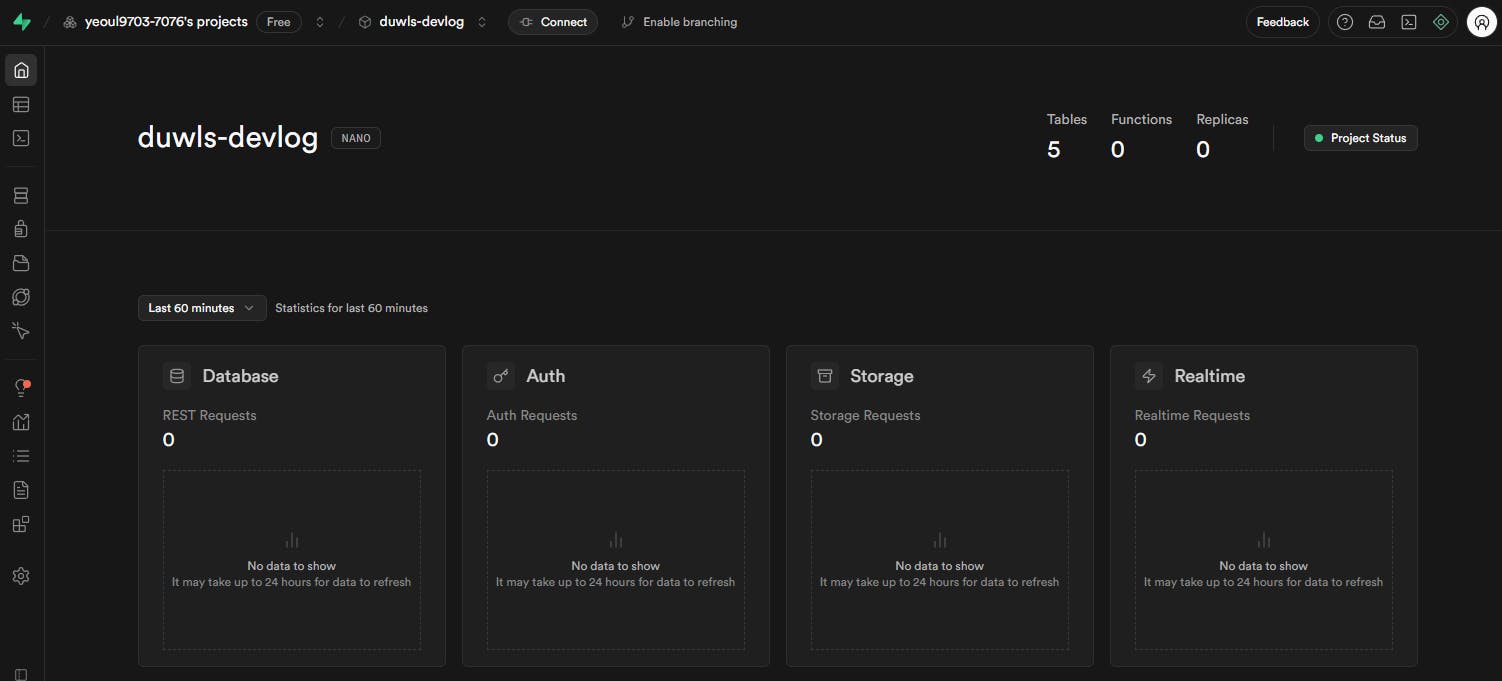The image size is (1502, 681).
Task: Click the Free plan badge
Action: [x=279, y=22]
